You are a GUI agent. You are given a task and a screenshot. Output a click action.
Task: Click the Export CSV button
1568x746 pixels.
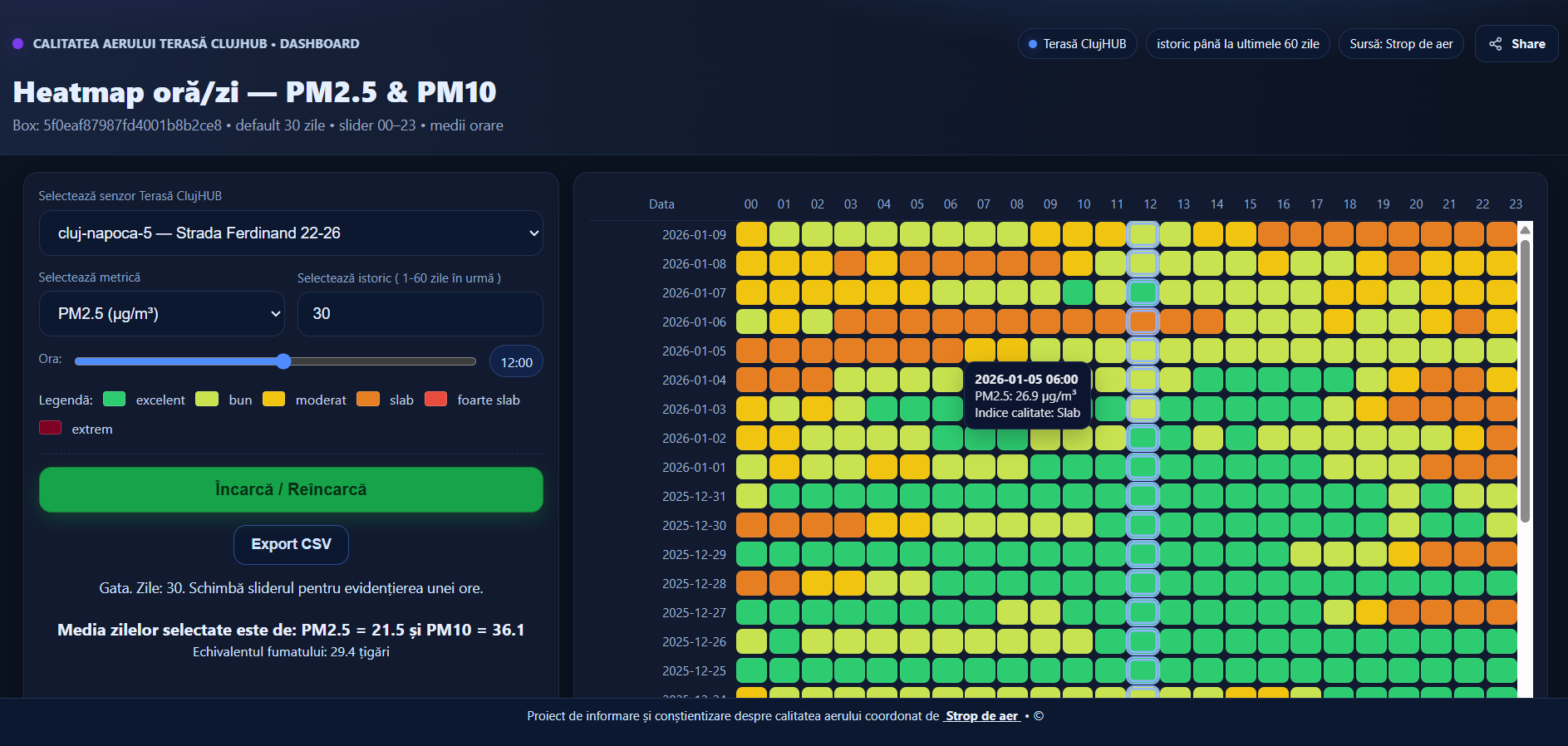click(x=291, y=544)
